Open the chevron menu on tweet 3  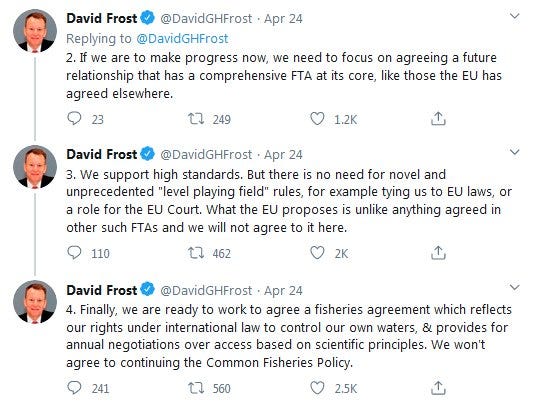point(514,152)
